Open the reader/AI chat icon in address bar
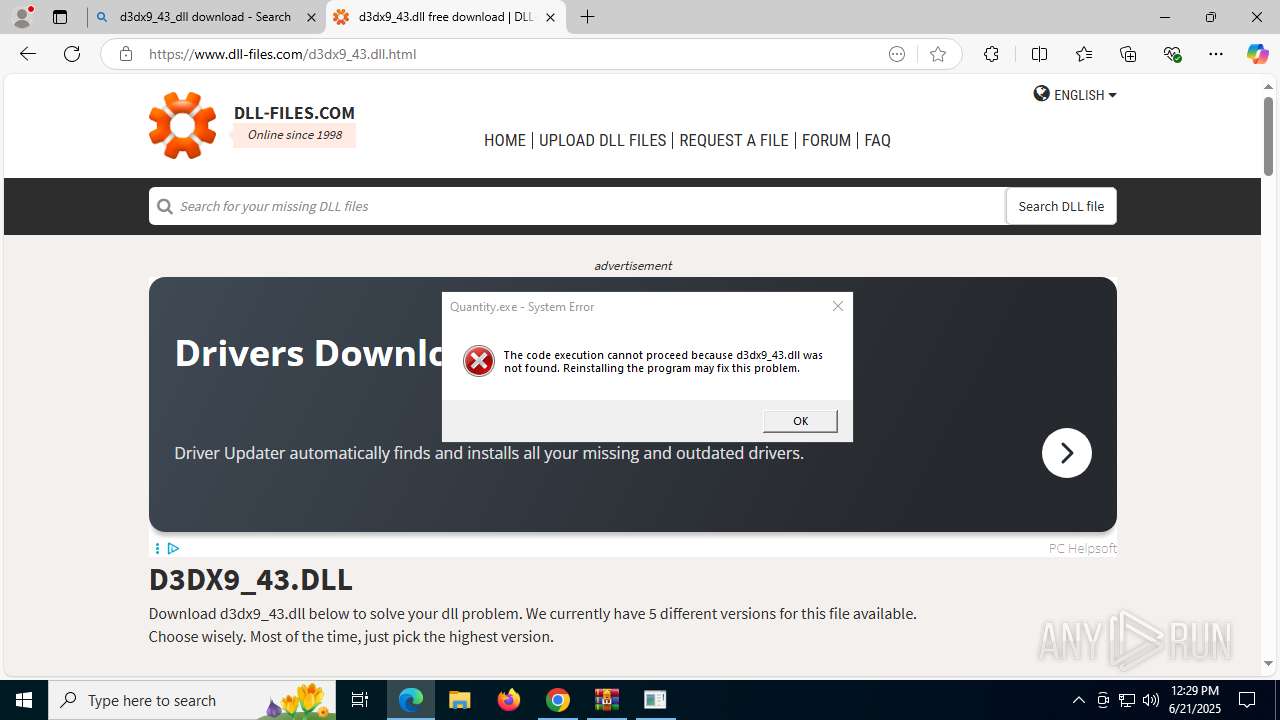The width and height of the screenshot is (1280, 720). click(897, 54)
